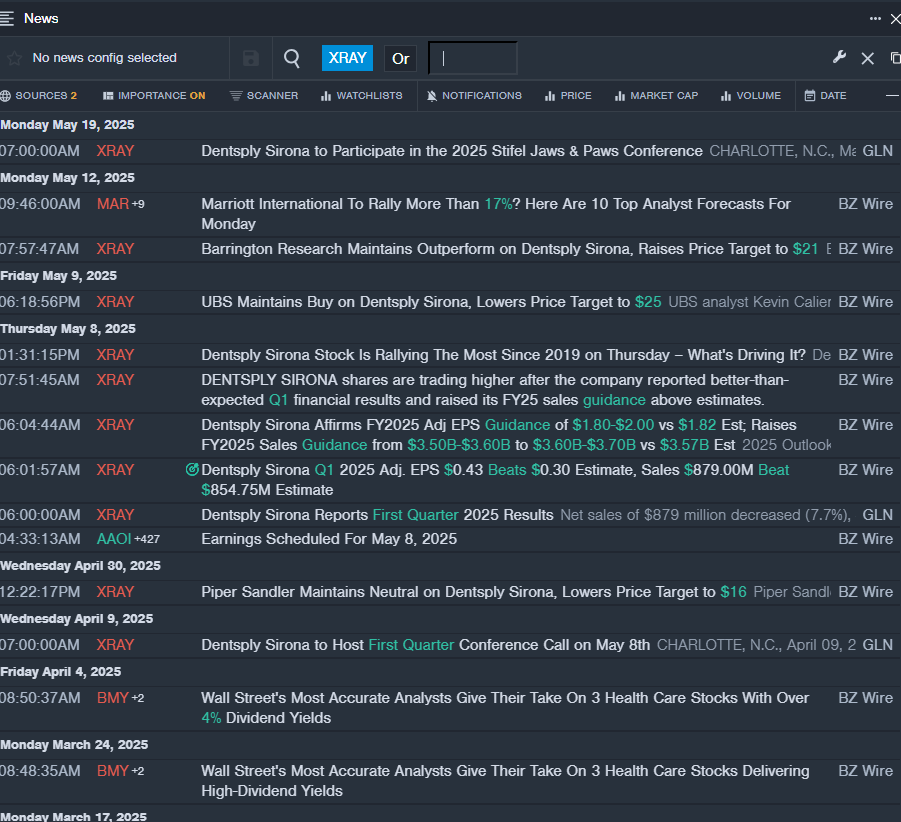This screenshot has height=822, width=901.
Task: Open the Watchlists filter
Action: pyautogui.click(x=361, y=95)
